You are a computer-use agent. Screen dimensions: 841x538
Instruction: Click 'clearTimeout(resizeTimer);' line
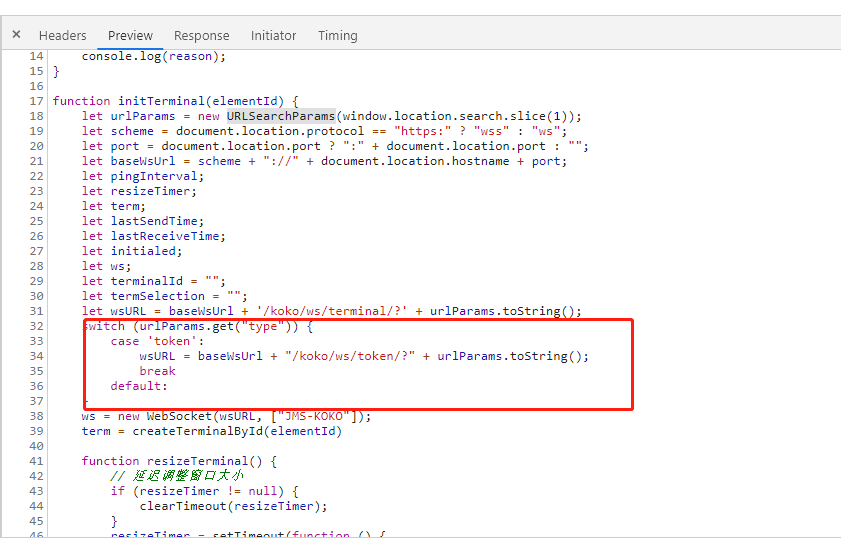click(233, 506)
